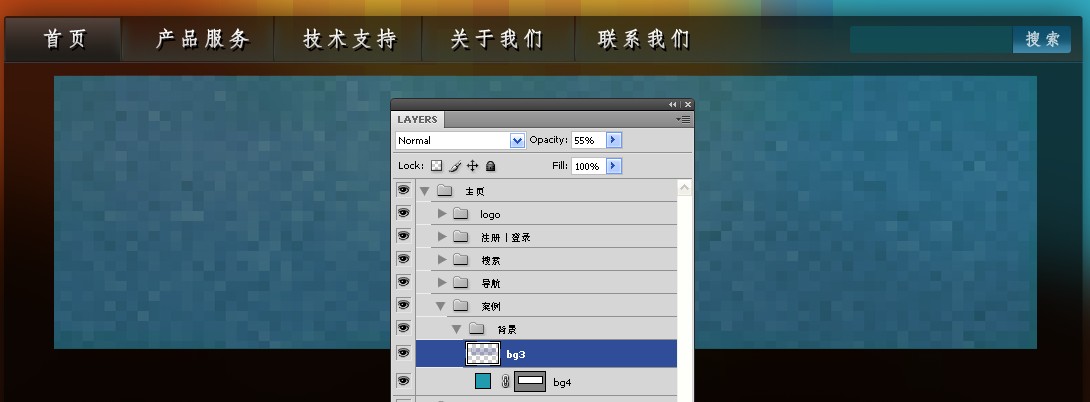The height and width of the screenshot is (402, 1090).
Task: Select the 主页 group folder icon
Action: [445, 191]
